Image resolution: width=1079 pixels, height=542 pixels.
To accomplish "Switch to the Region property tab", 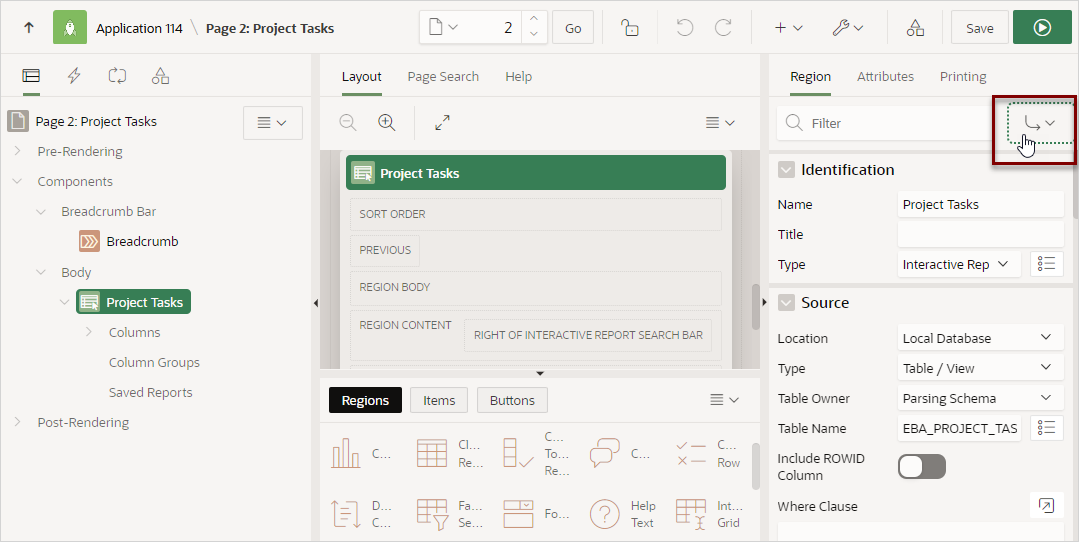I will coord(810,76).
